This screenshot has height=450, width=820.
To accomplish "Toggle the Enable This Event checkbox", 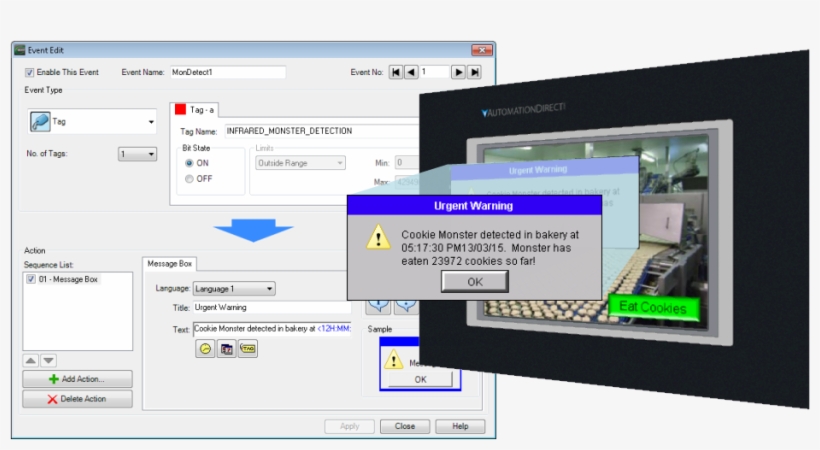I will click(30, 73).
